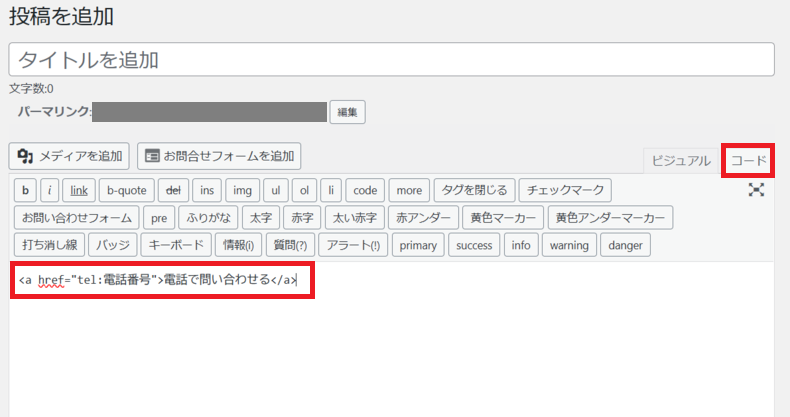Click the li quicktag button
The height and width of the screenshot is (417, 790).
(331, 190)
